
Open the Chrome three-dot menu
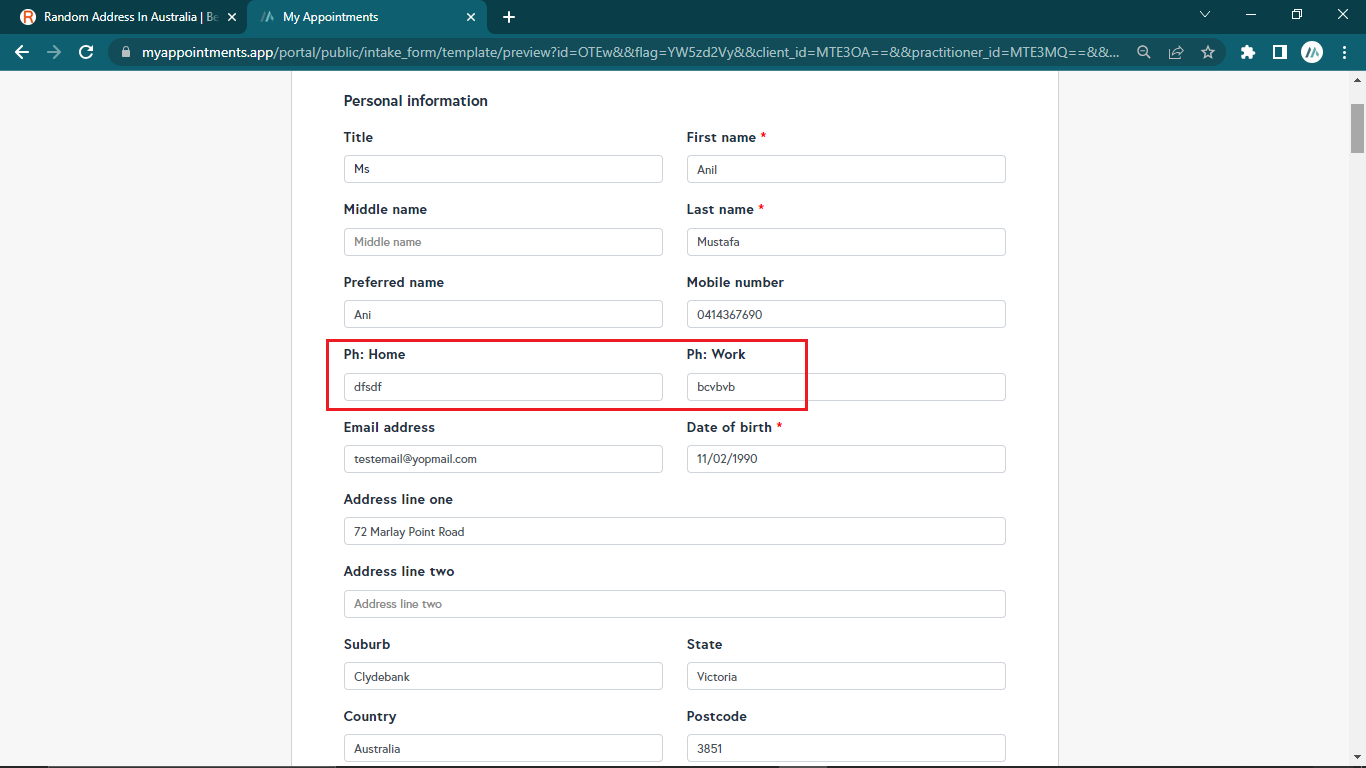1344,52
